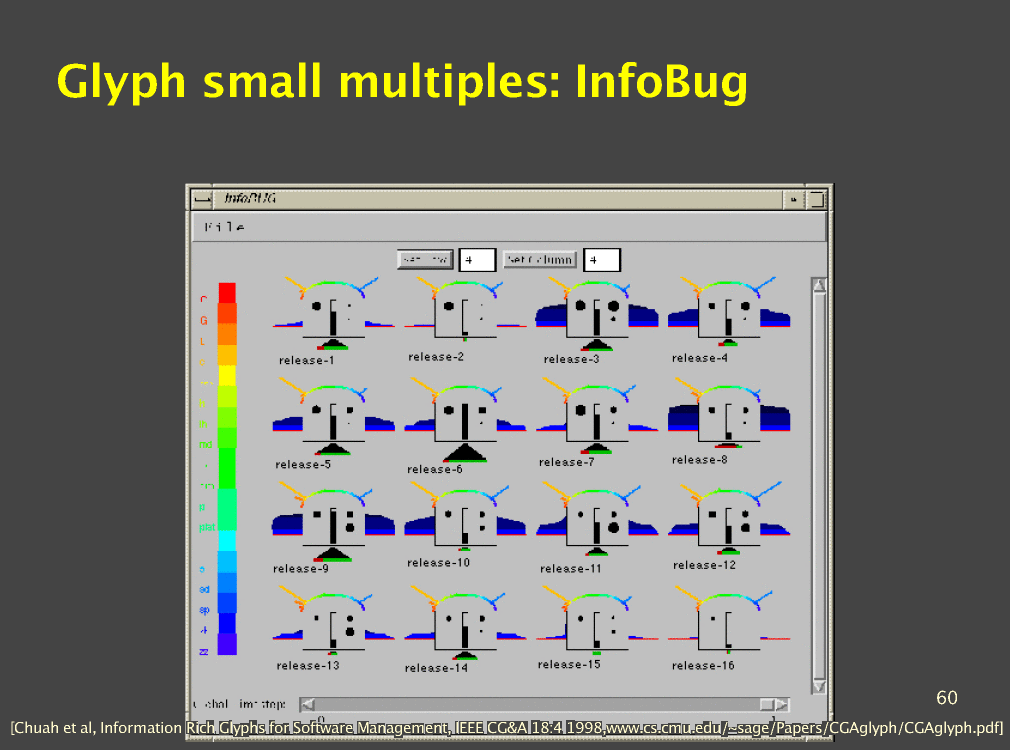
Task: Select the release-12 bug glyph
Action: (x=729, y=519)
